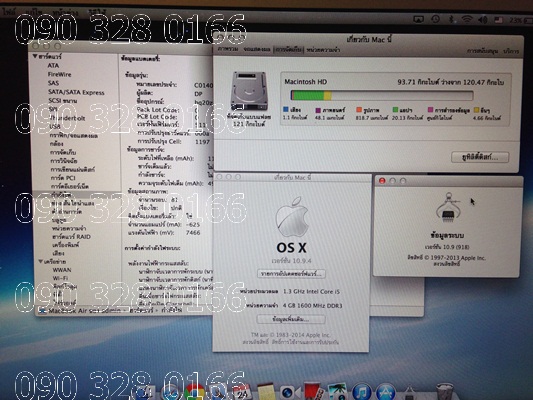Click the green apps legend swatch

pos(395,110)
